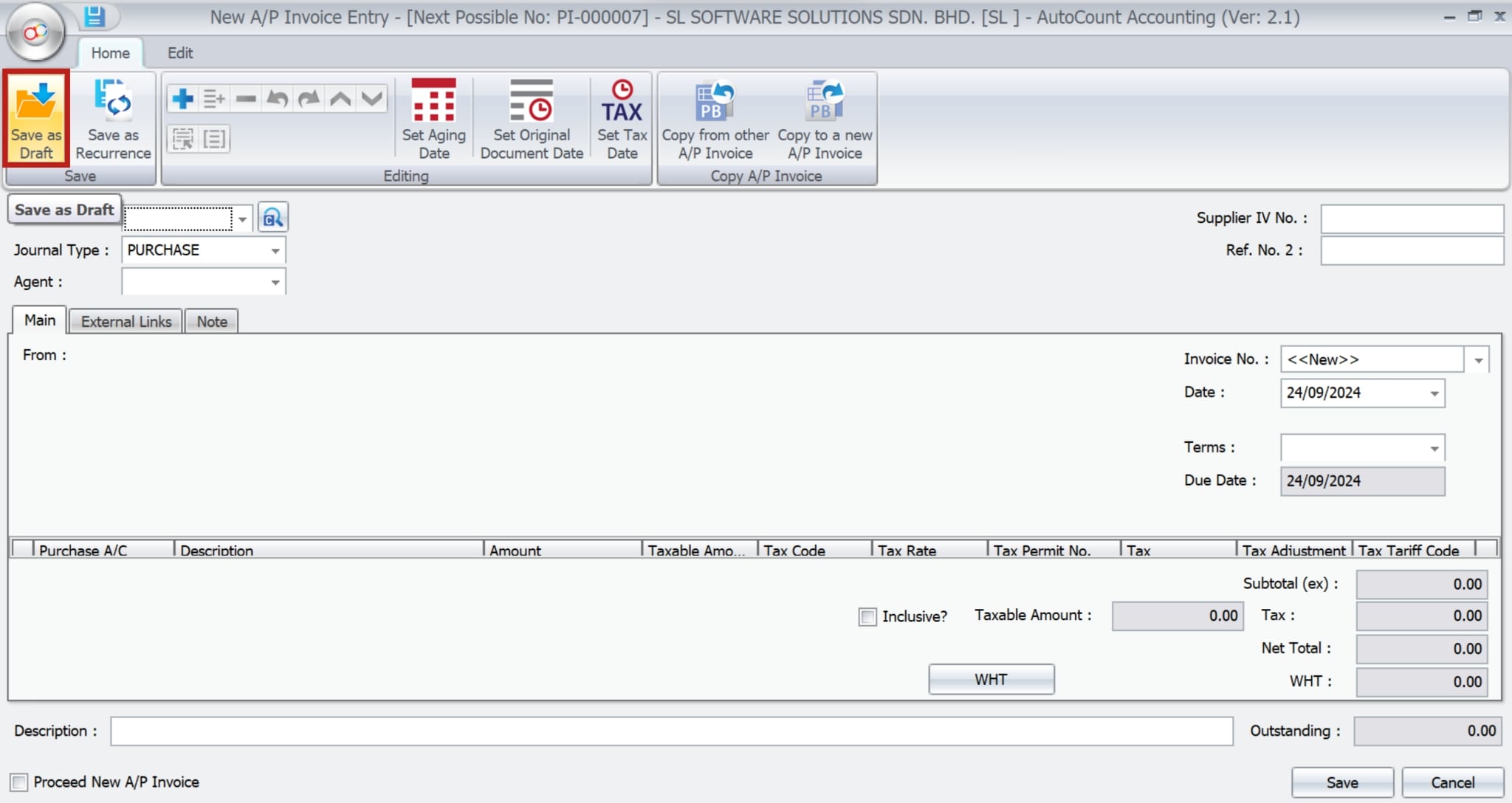Click Save as Recurrence icon
1512x803 pixels.
click(x=113, y=100)
